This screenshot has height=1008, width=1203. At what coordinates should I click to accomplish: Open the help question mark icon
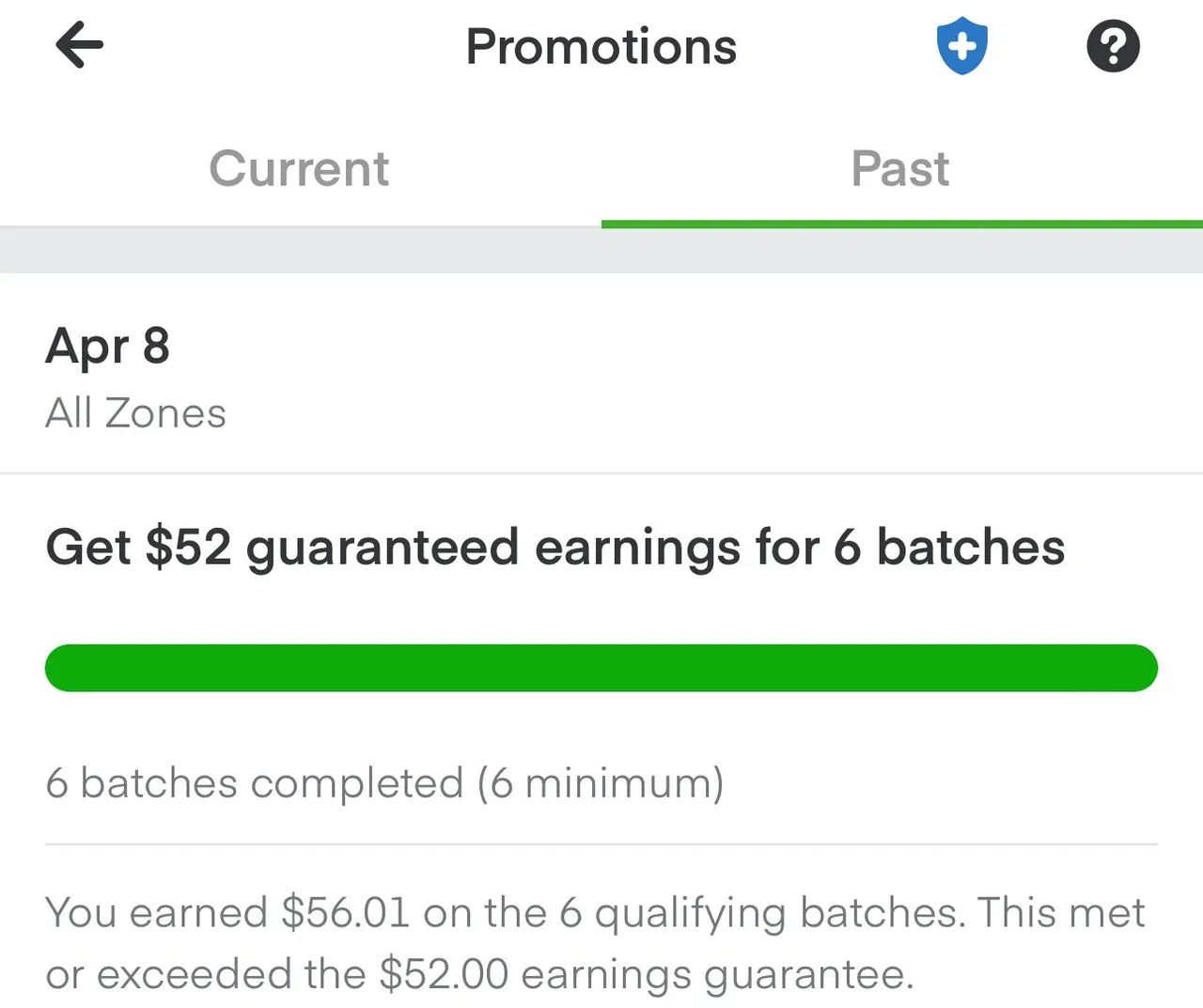(x=1114, y=46)
